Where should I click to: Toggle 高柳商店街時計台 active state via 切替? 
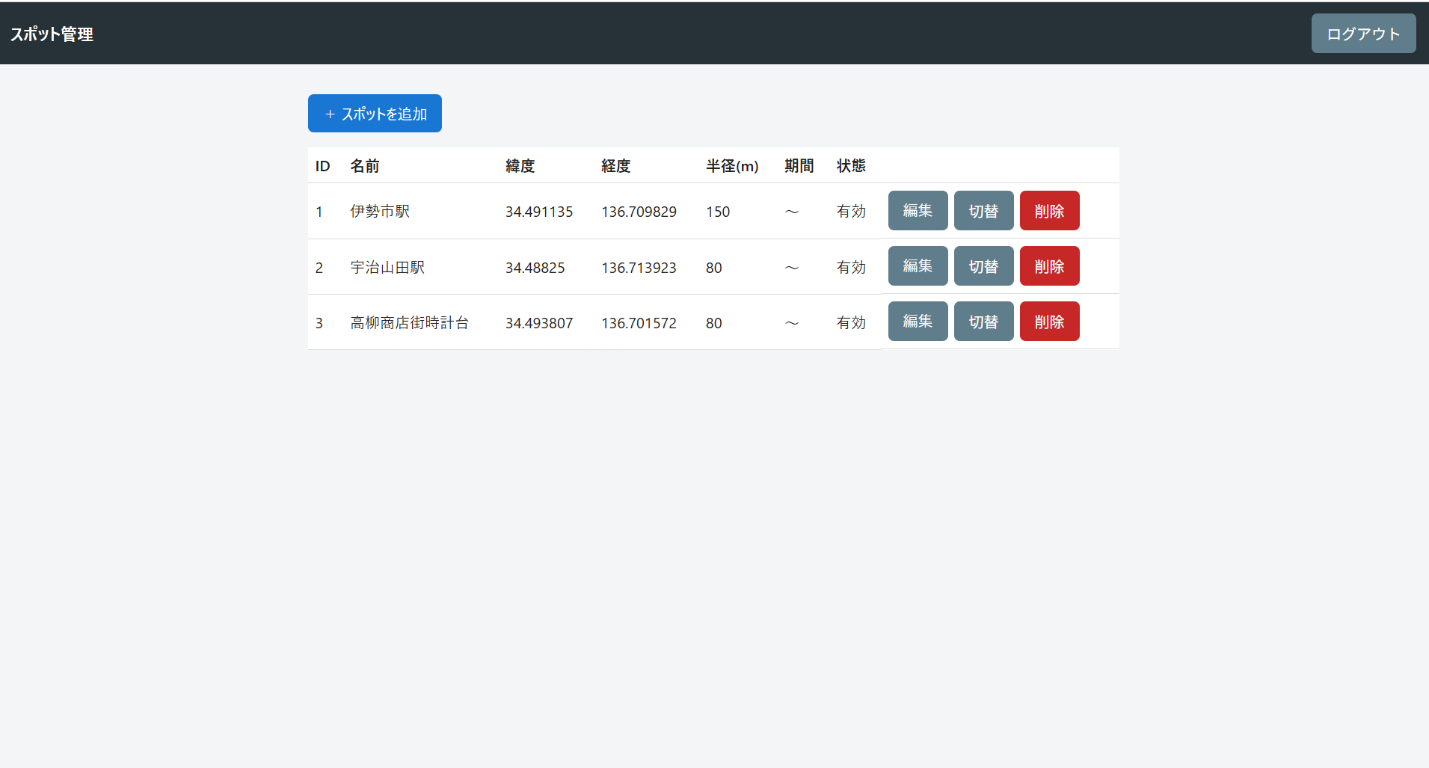(984, 321)
